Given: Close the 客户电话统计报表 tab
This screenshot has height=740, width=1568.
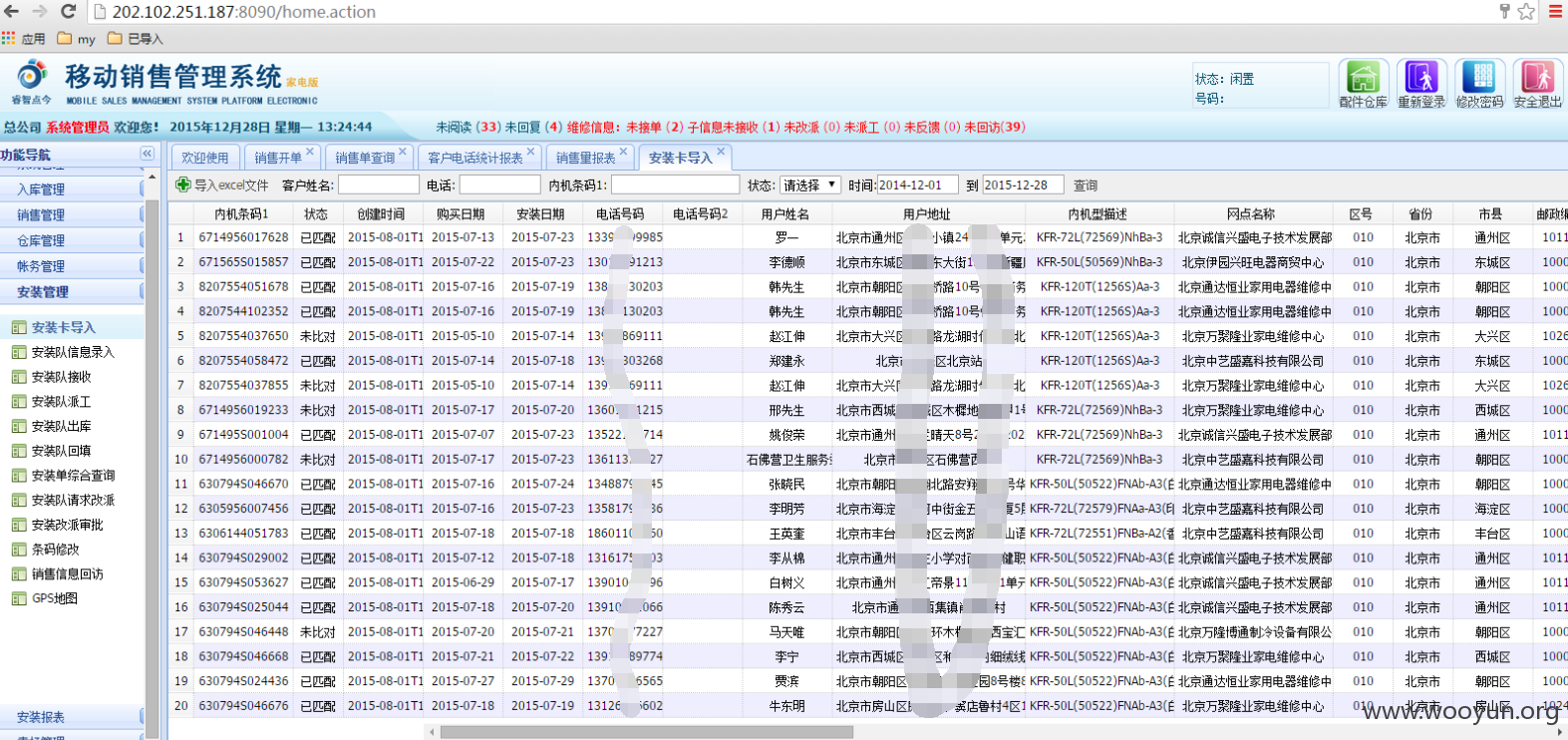Looking at the screenshot, I should click(530, 152).
